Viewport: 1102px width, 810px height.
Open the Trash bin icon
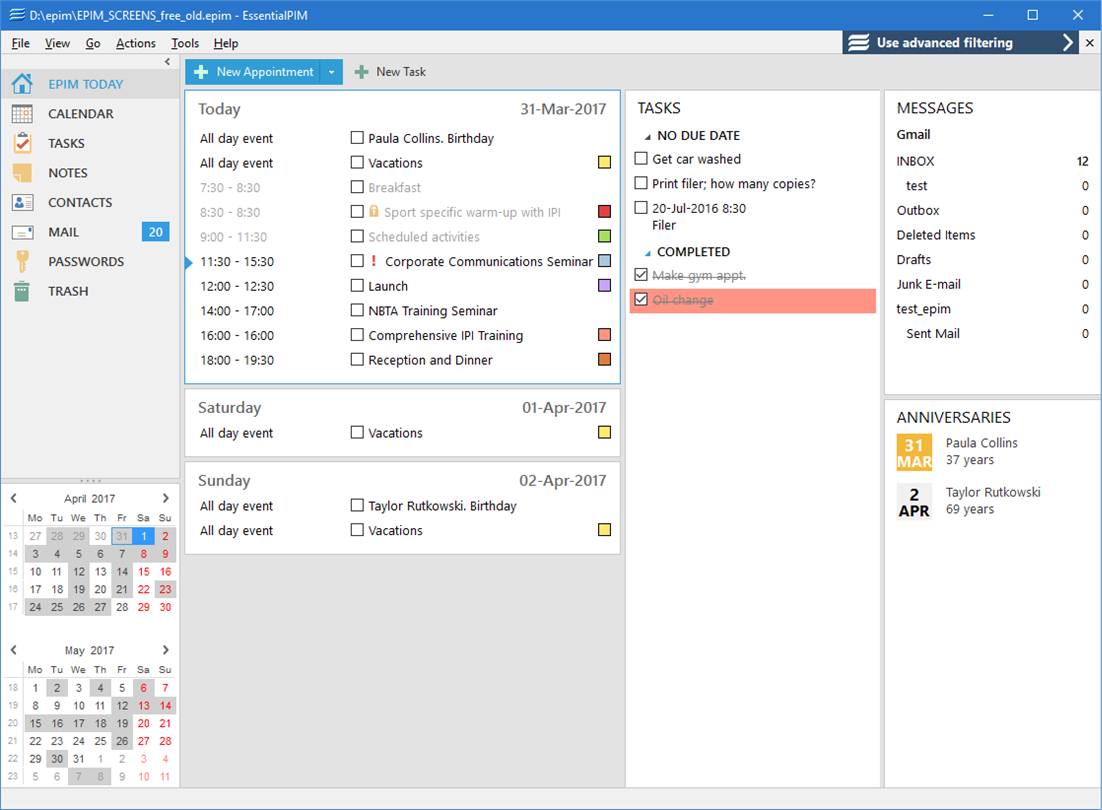pyautogui.click(x=22, y=291)
